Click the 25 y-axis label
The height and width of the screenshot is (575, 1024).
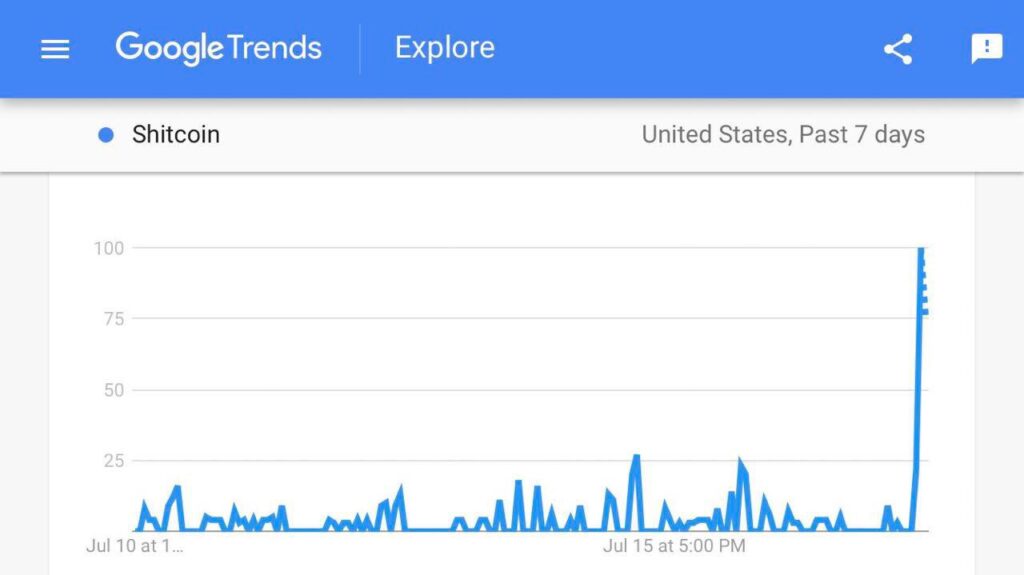click(x=113, y=461)
